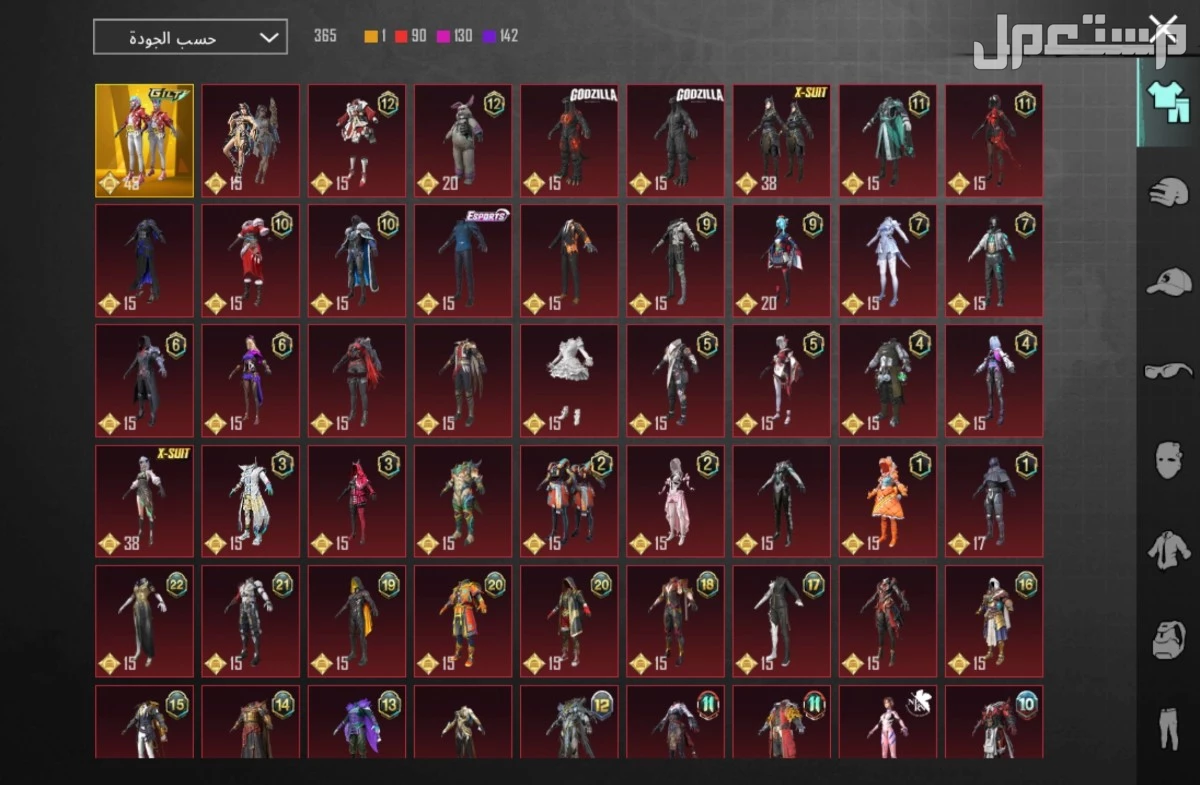Image resolution: width=1200 pixels, height=785 pixels.
Task: Select the white X-SUIT outfit
Action: tap(144, 501)
